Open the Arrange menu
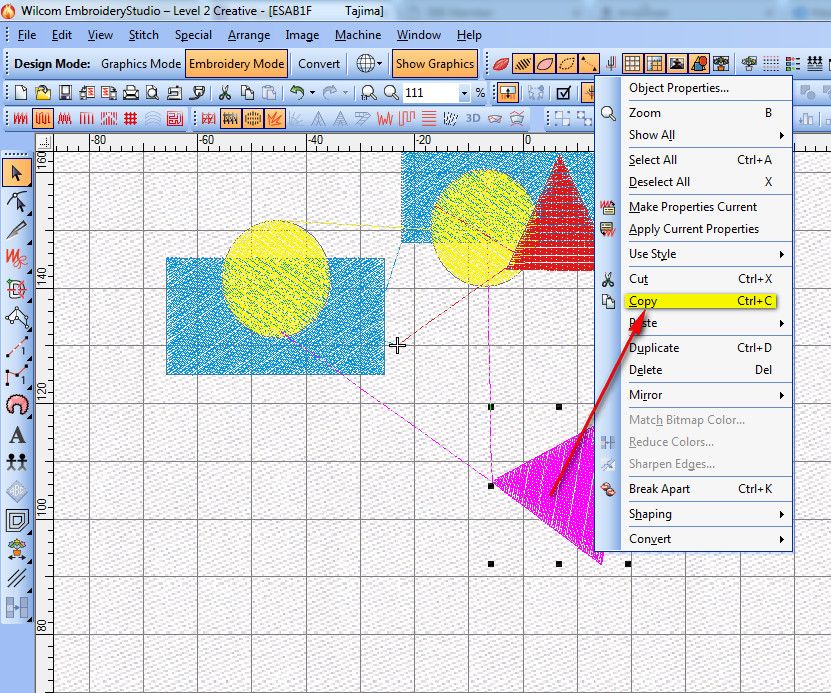This screenshot has height=693, width=831. [x=249, y=35]
